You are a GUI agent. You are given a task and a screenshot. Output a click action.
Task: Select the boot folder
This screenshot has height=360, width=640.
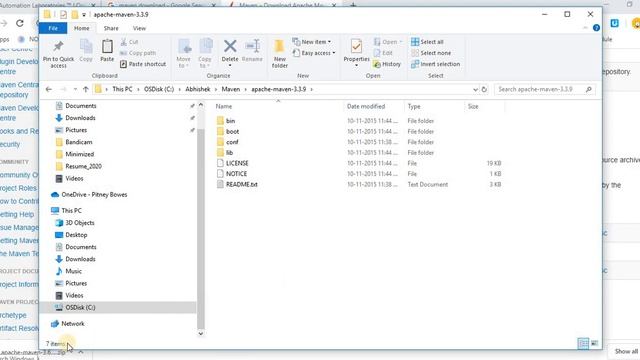click(x=232, y=131)
